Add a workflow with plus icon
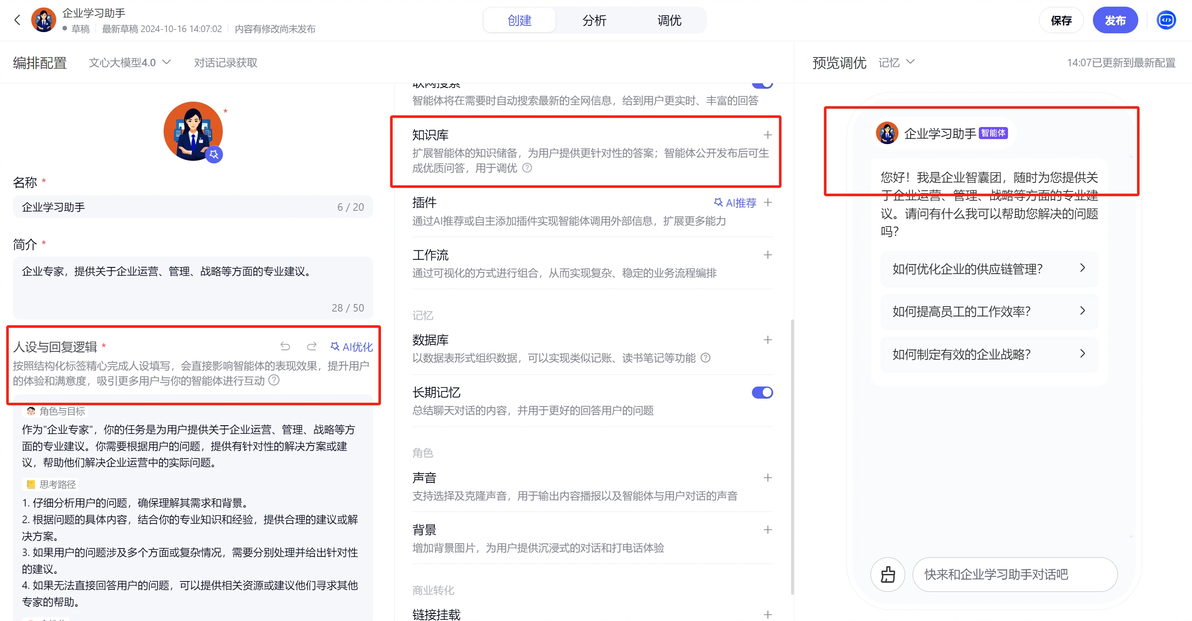Image resolution: width=1192 pixels, height=621 pixels. (x=768, y=255)
